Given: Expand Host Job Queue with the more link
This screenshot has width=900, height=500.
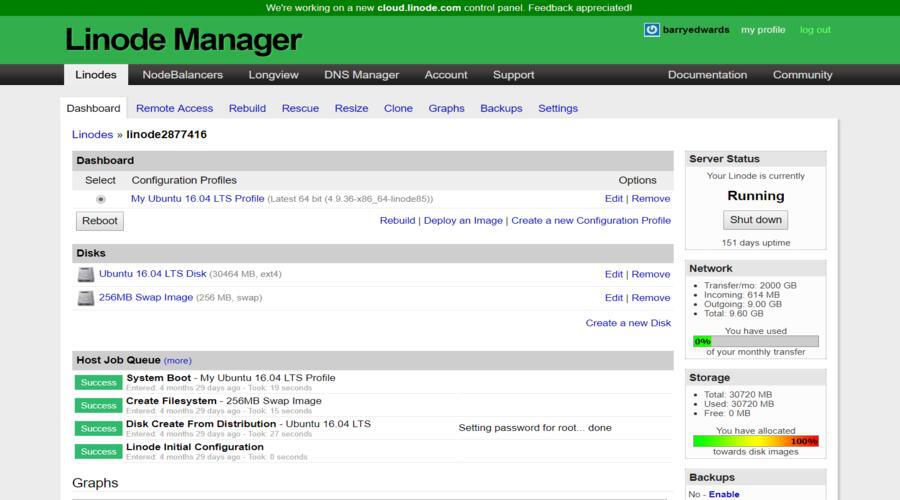Looking at the screenshot, I should (178, 361).
